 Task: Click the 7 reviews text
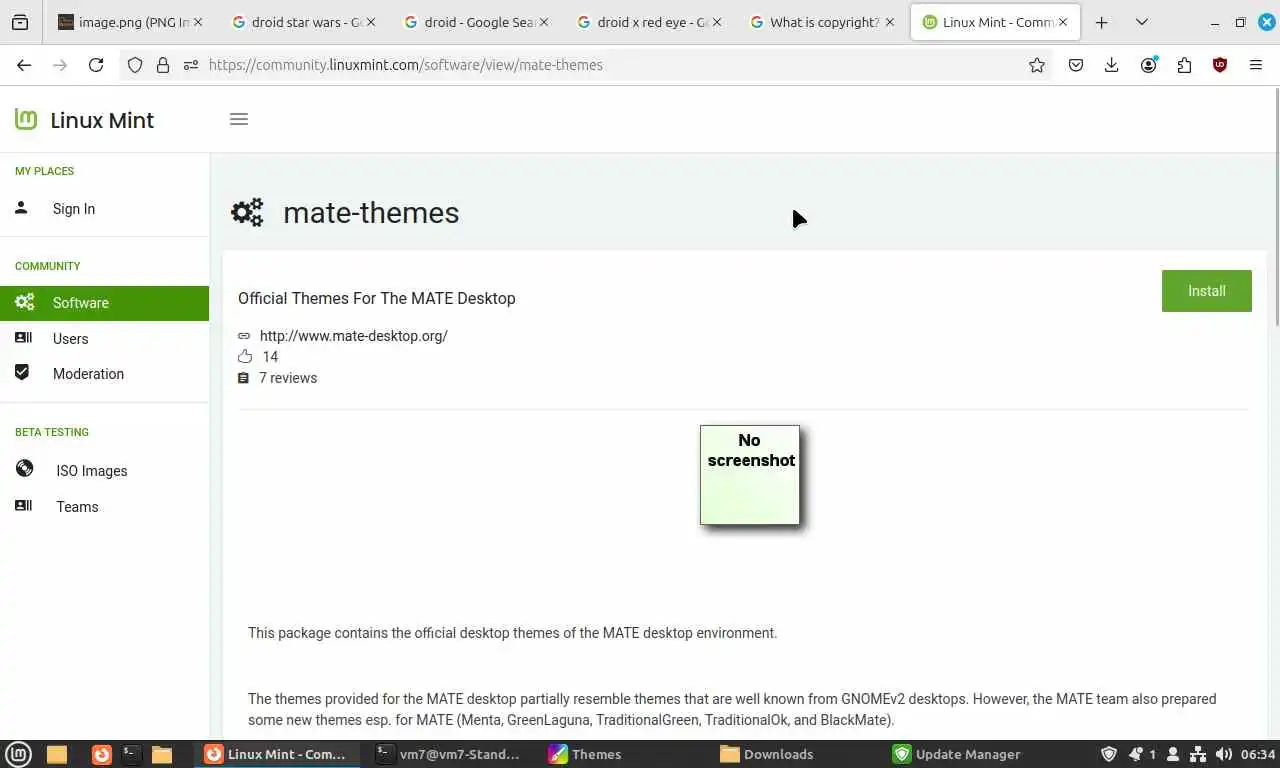[x=288, y=378]
